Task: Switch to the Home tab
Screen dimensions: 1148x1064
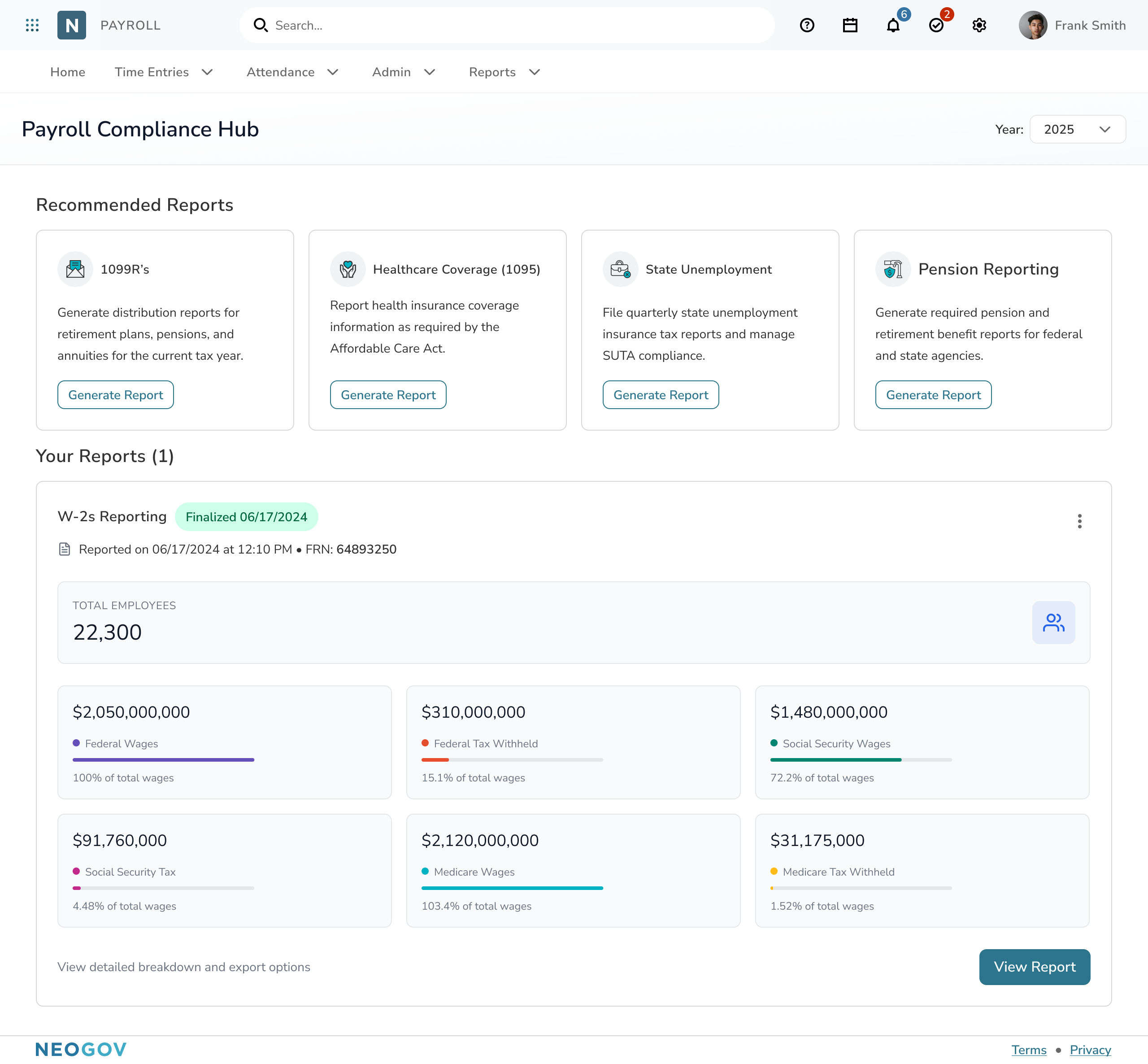Action: (x=67, y=71)
